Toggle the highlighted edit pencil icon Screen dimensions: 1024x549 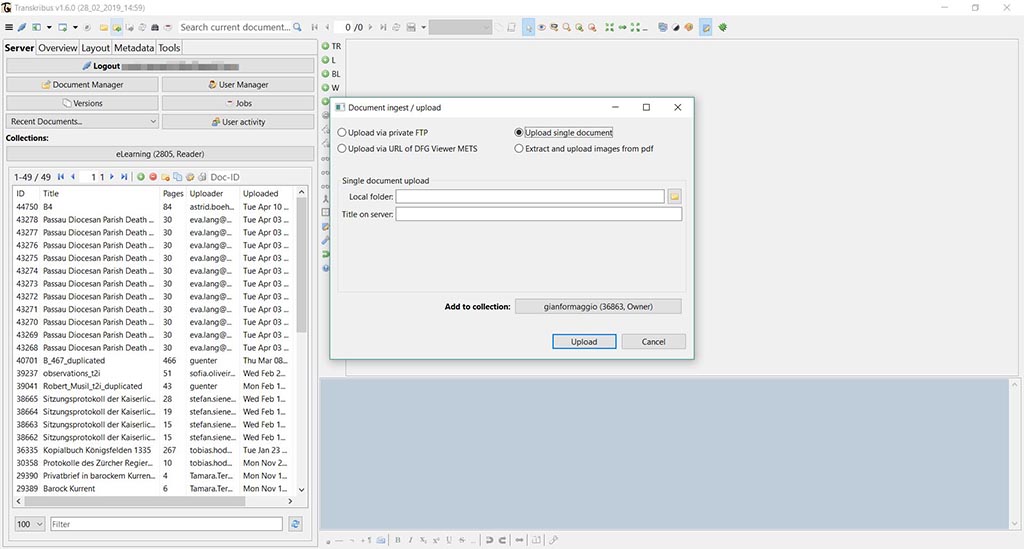tap(706, 27)
